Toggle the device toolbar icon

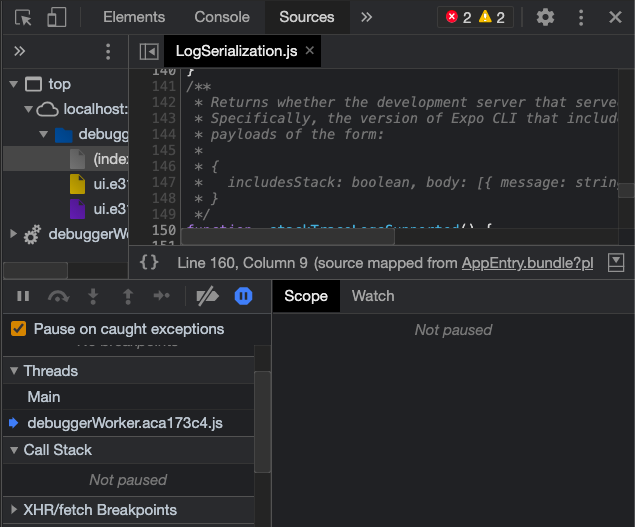56,17
